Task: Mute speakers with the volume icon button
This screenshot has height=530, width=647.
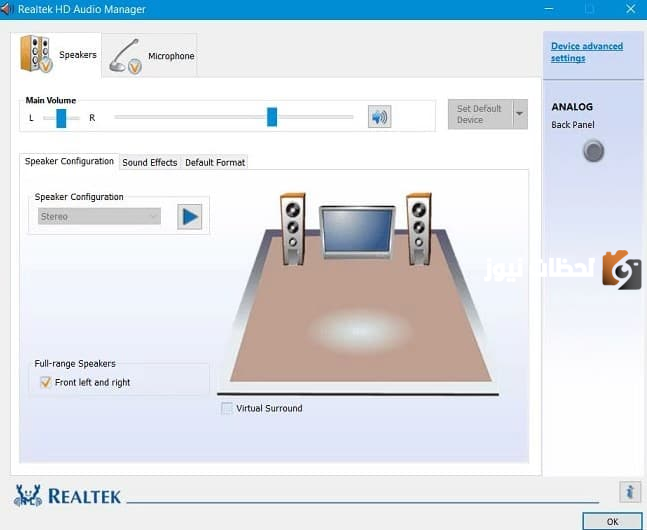Action: pos(379,117)
